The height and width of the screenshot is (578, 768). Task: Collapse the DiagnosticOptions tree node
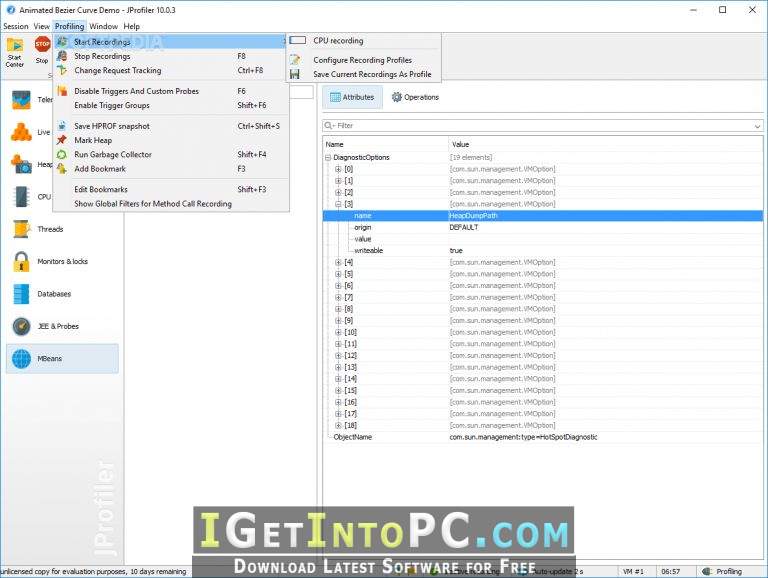click(328, 157)
